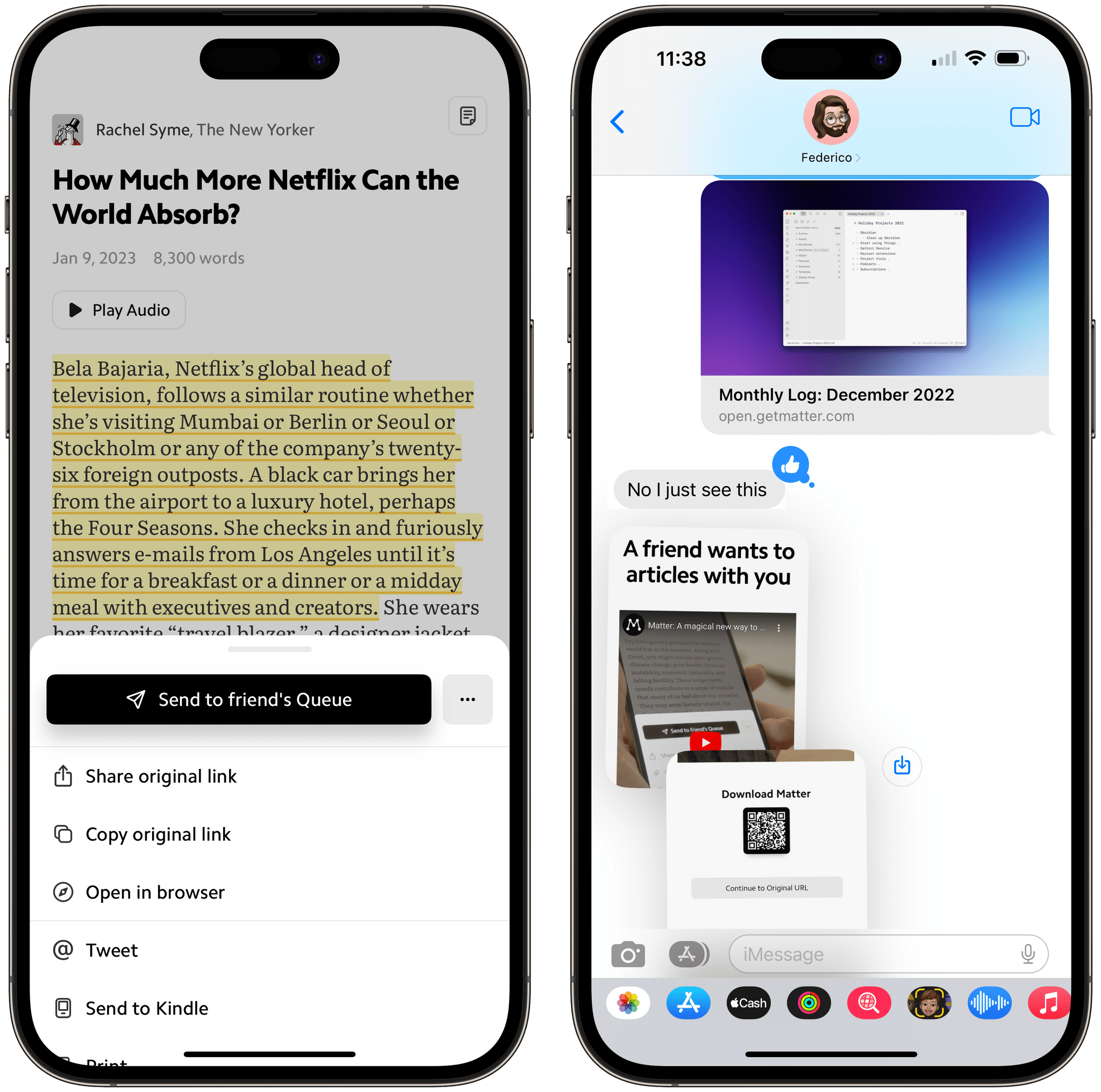Tap the share upload icon in Messages
The image size is (1101, 1092).
903,766
